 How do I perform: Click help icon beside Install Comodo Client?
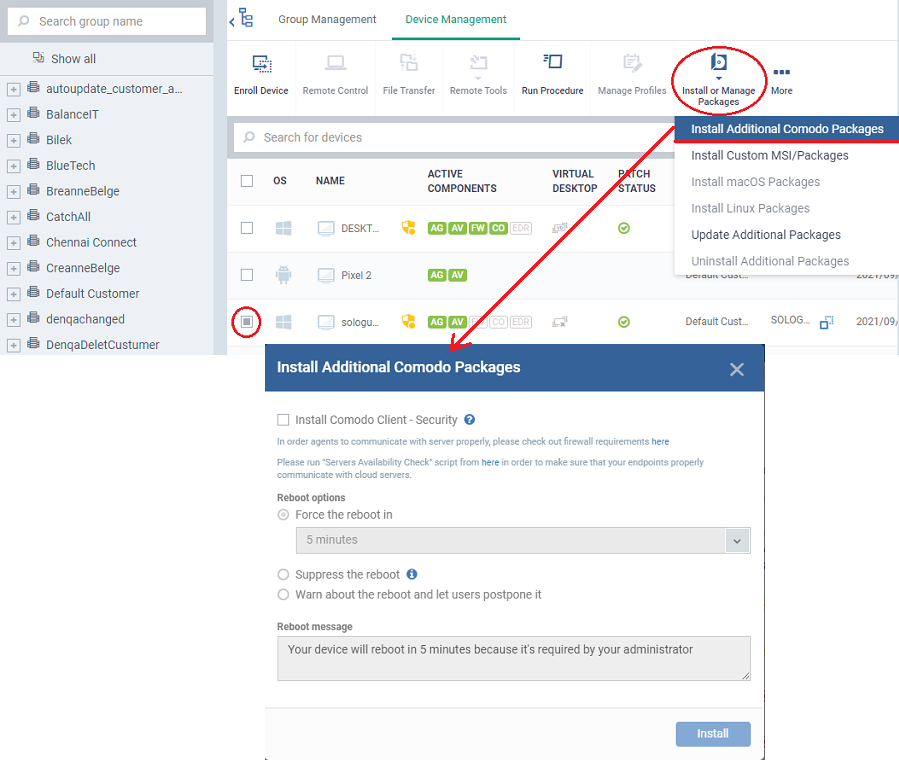(x=469, y=420)
